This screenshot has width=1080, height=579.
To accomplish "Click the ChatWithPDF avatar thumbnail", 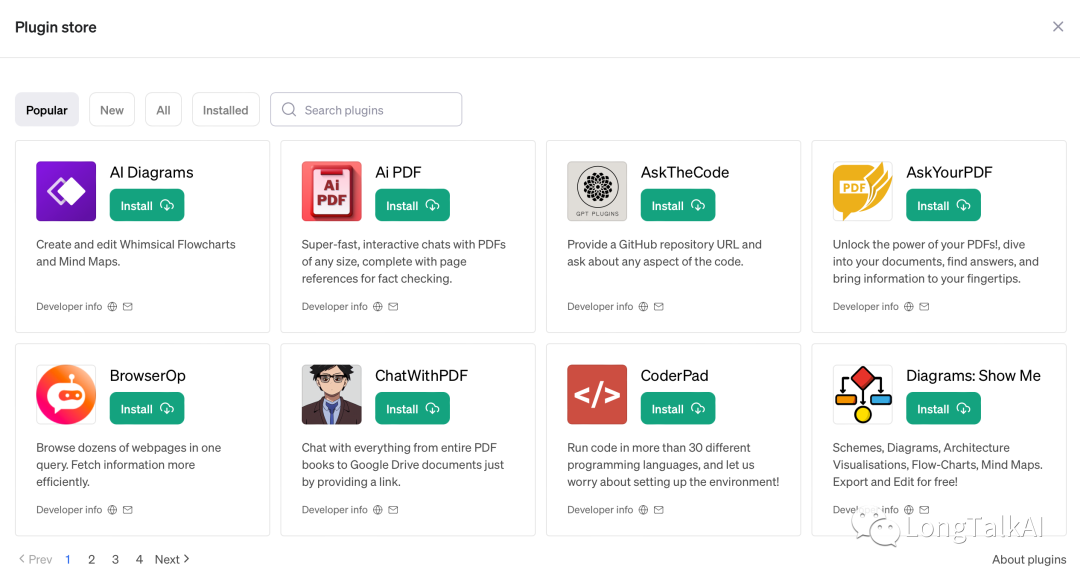I will (x=331, y=394).
